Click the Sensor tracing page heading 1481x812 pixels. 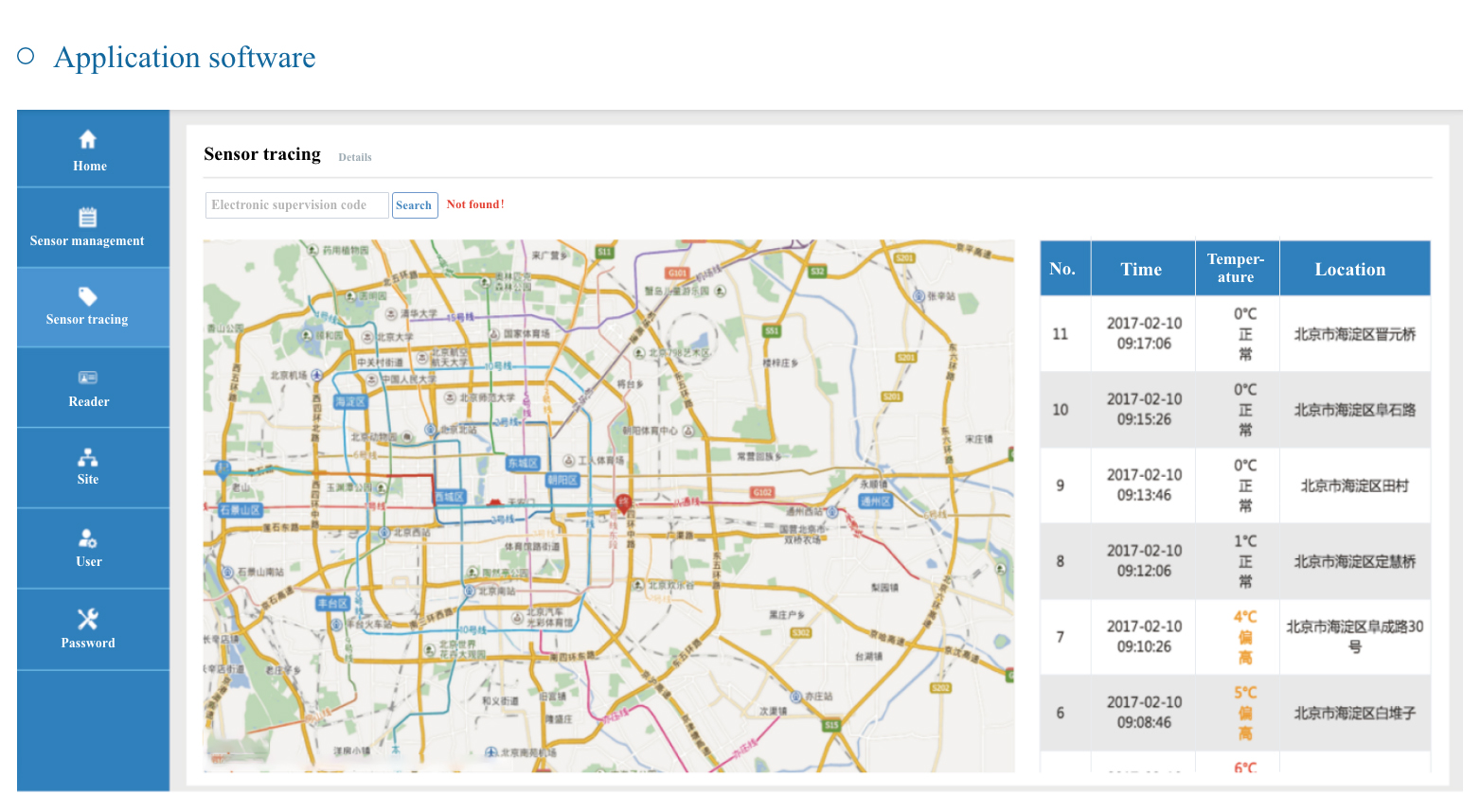pyautogui.click(x=262, y=154)
